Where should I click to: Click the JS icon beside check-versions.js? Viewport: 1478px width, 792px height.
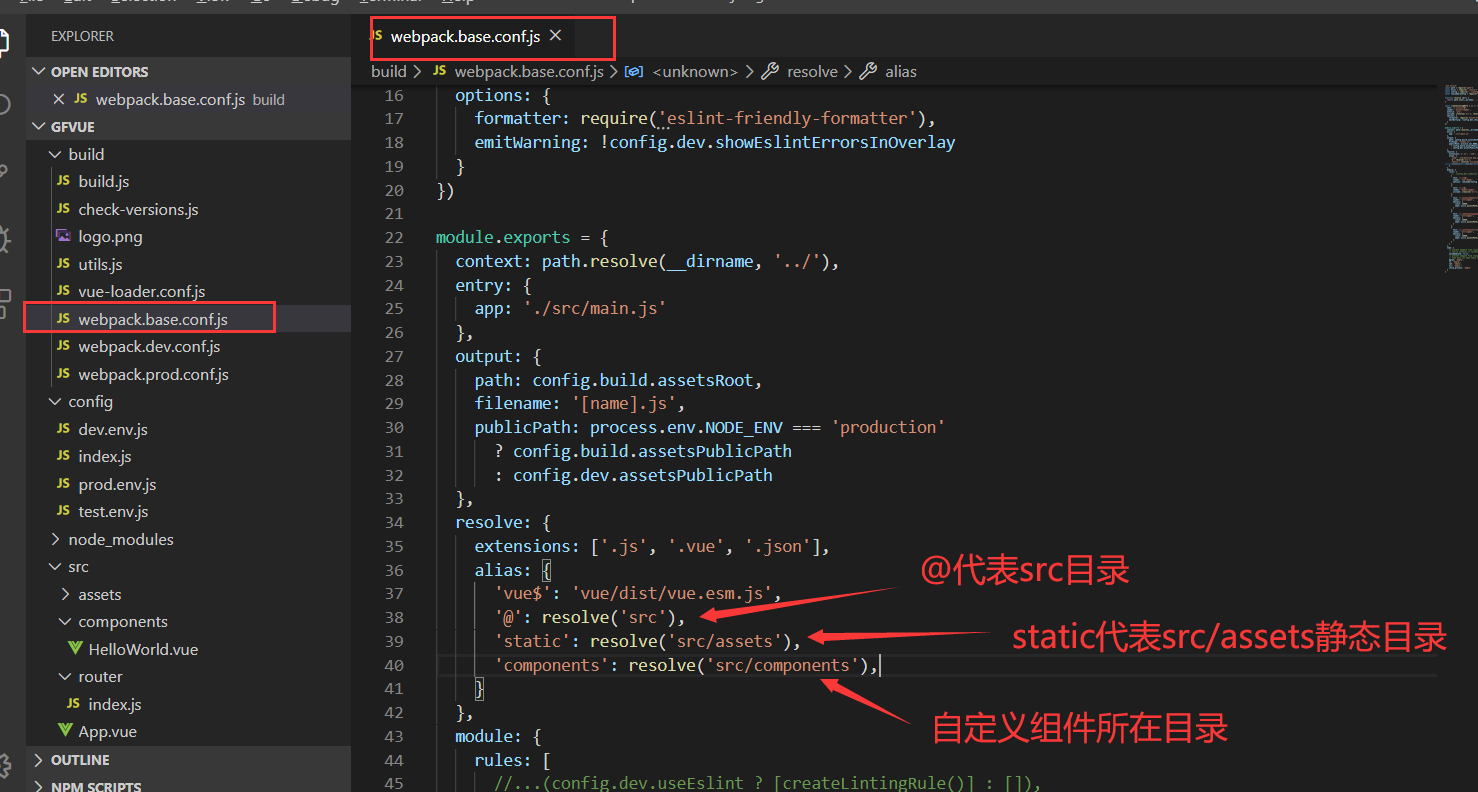[63, 209]
